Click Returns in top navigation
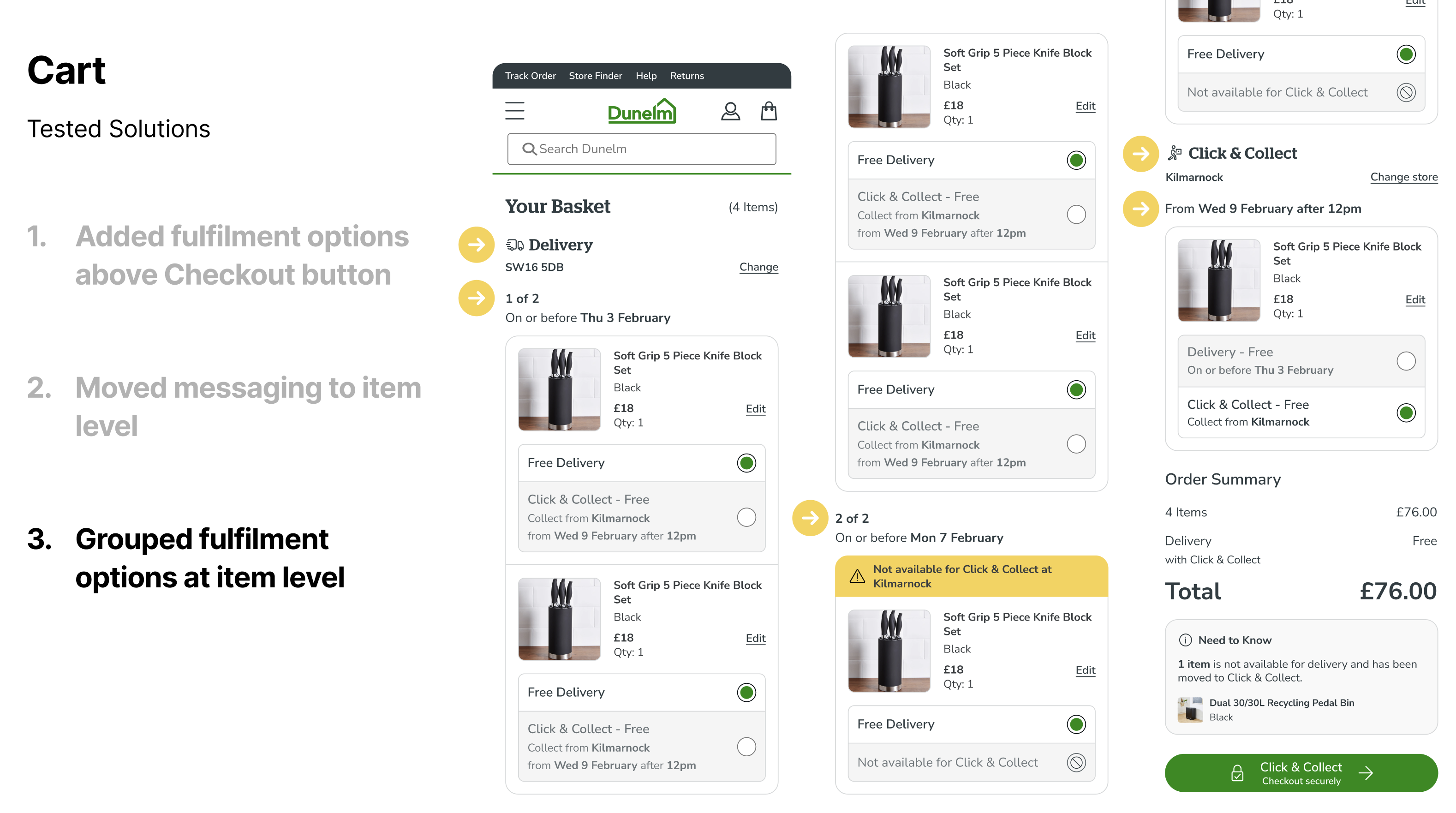Viewport: 1456px width, 813px height. pyautogui.click(x=687, y=76)
